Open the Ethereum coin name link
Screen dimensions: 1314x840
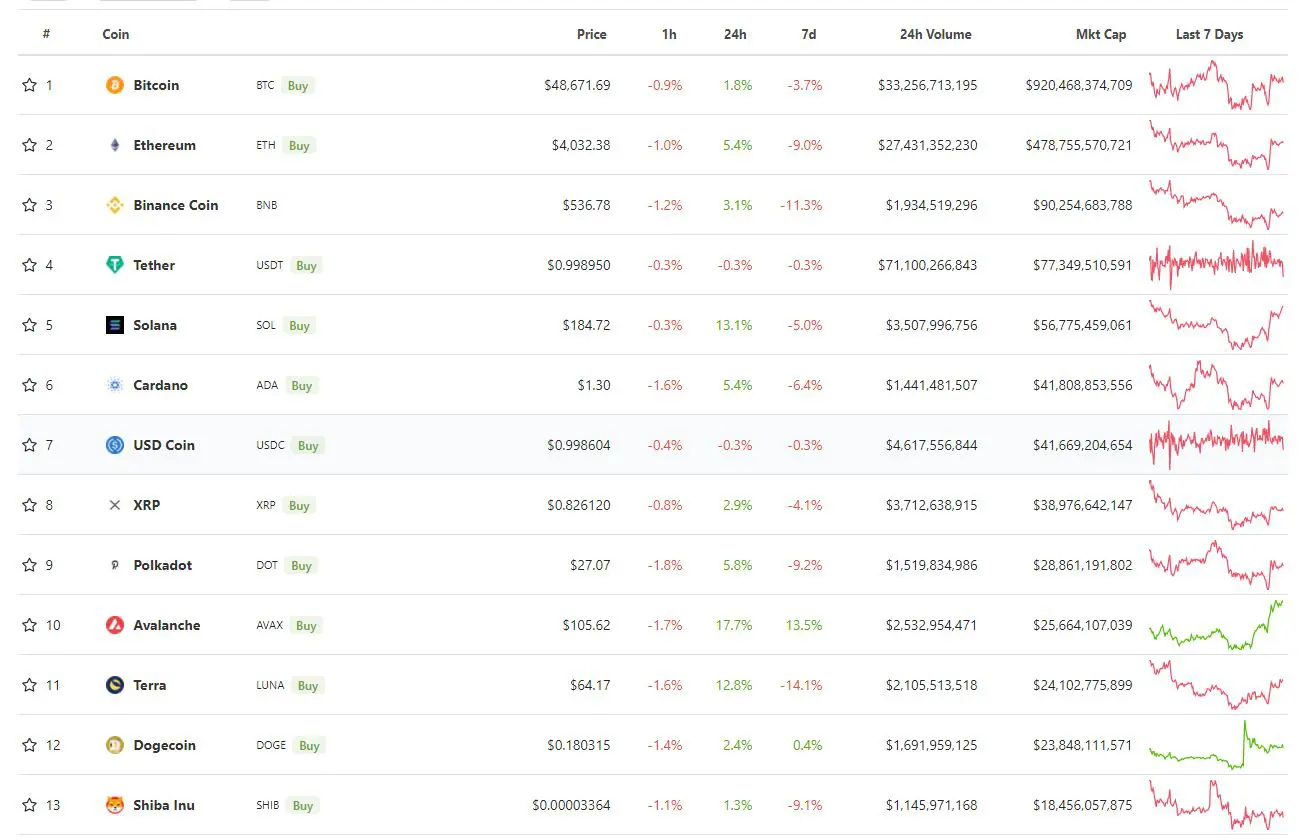[165, 145]
